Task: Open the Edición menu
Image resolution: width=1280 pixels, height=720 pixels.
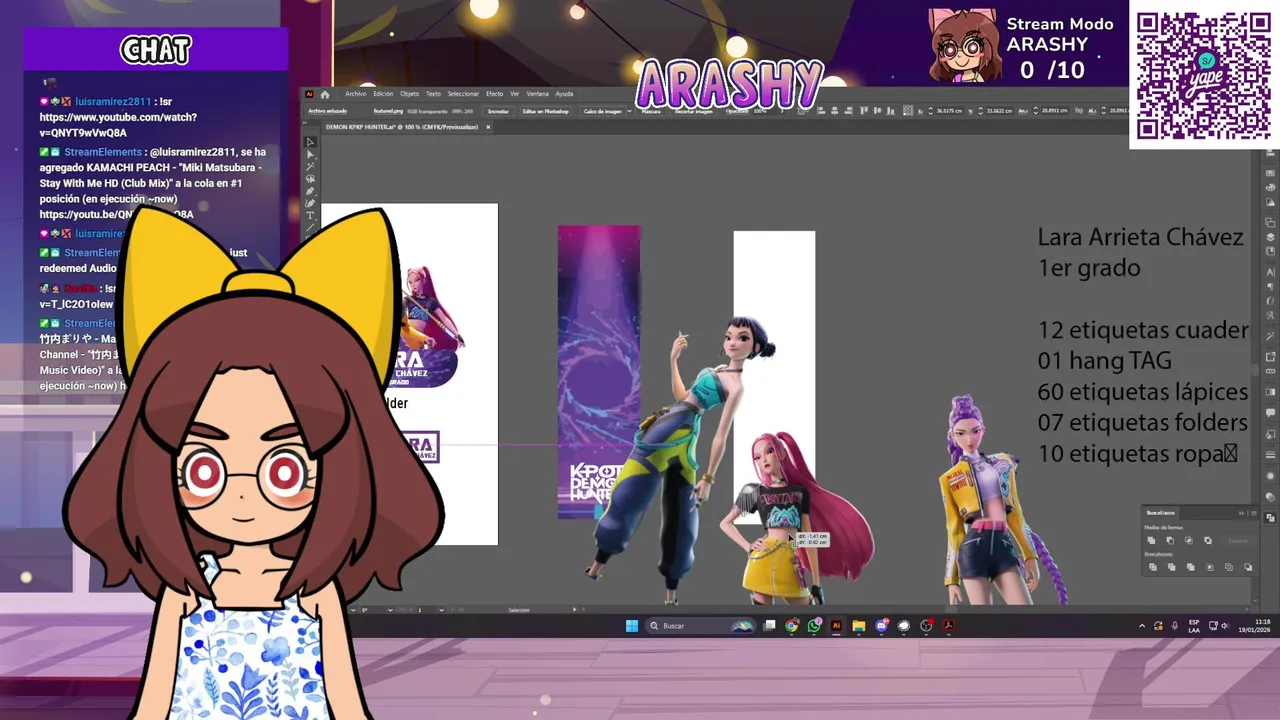Action: [x=383, y=94]
